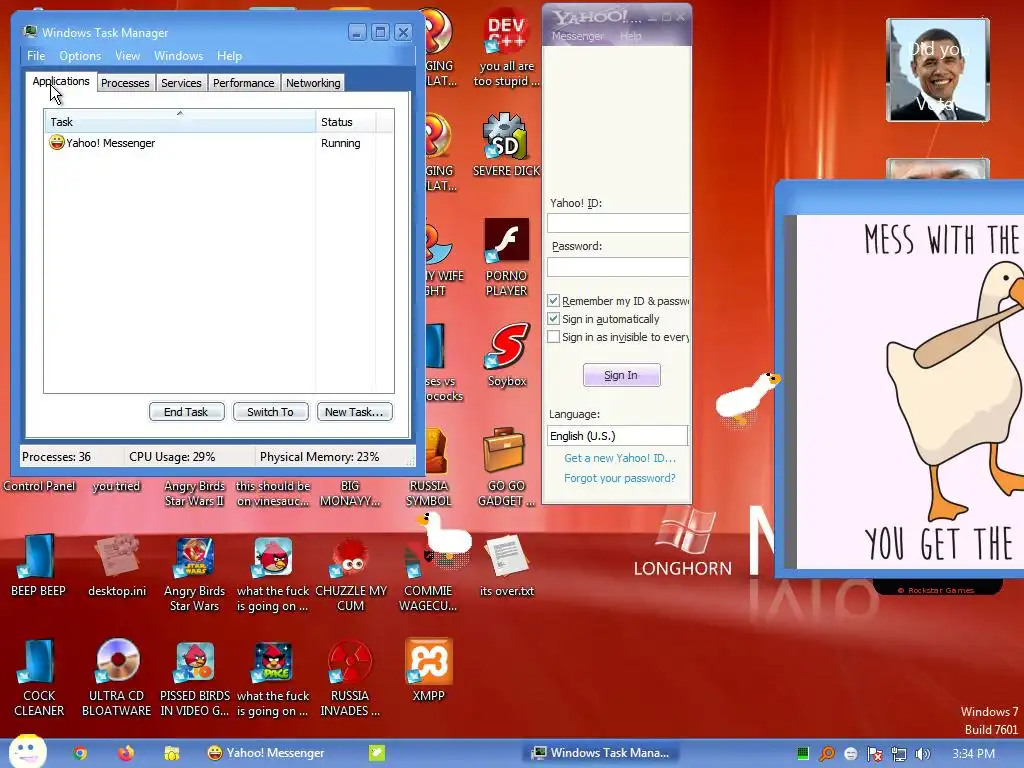Click Get a new Yahoo! ID link
This screenshot has height=768, width=1024.
[x=620, y=458]
